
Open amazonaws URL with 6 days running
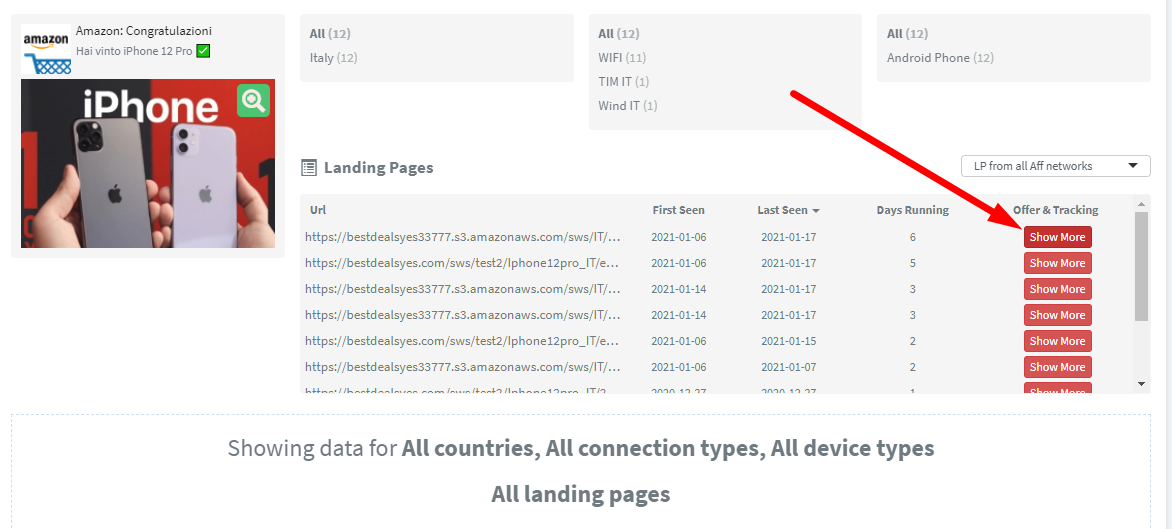[463, 237]
